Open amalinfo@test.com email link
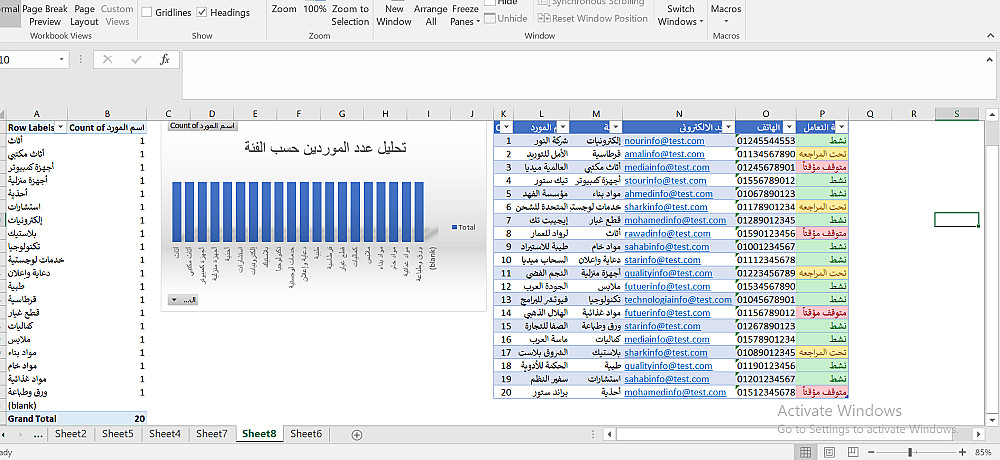 pos(665,154)
